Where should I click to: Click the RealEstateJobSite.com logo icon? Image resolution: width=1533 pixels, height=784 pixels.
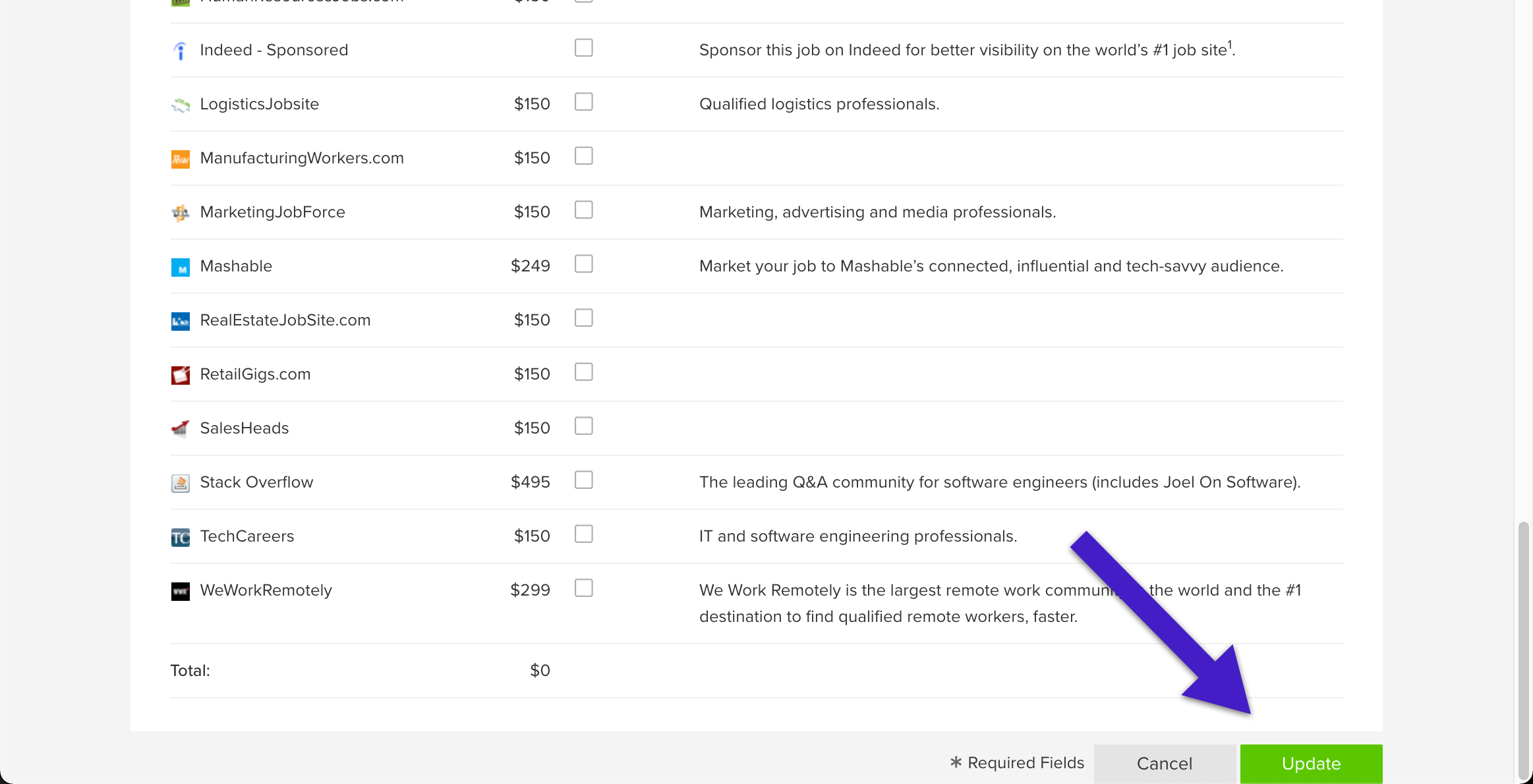pyautogui.click(x=180, y=321)
